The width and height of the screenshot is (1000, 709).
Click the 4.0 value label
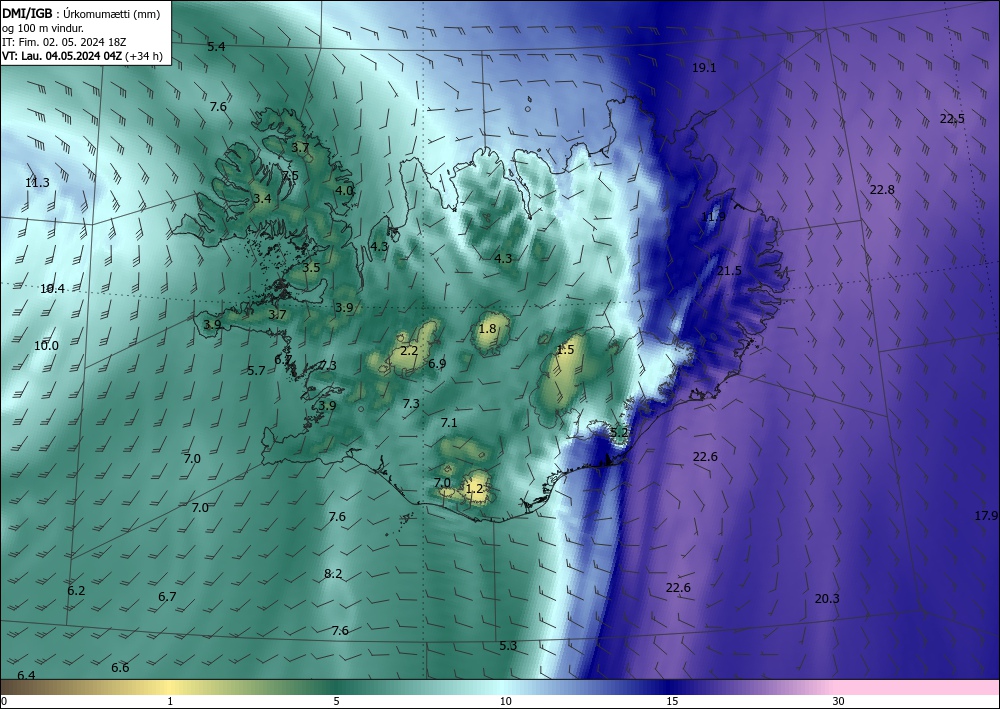tap(344, 191)
